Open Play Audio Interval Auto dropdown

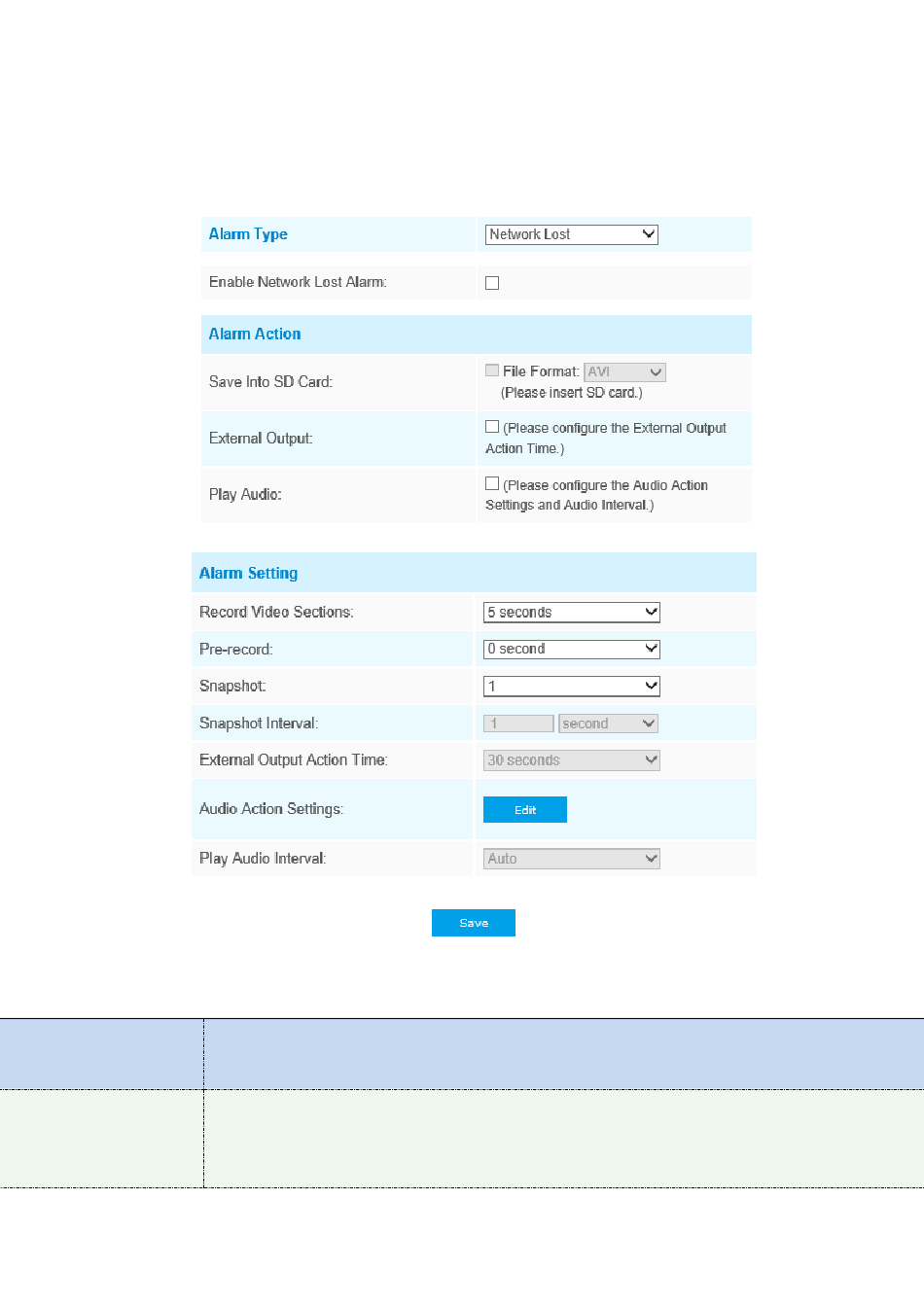pyautogui.click(x=572, y=859)
